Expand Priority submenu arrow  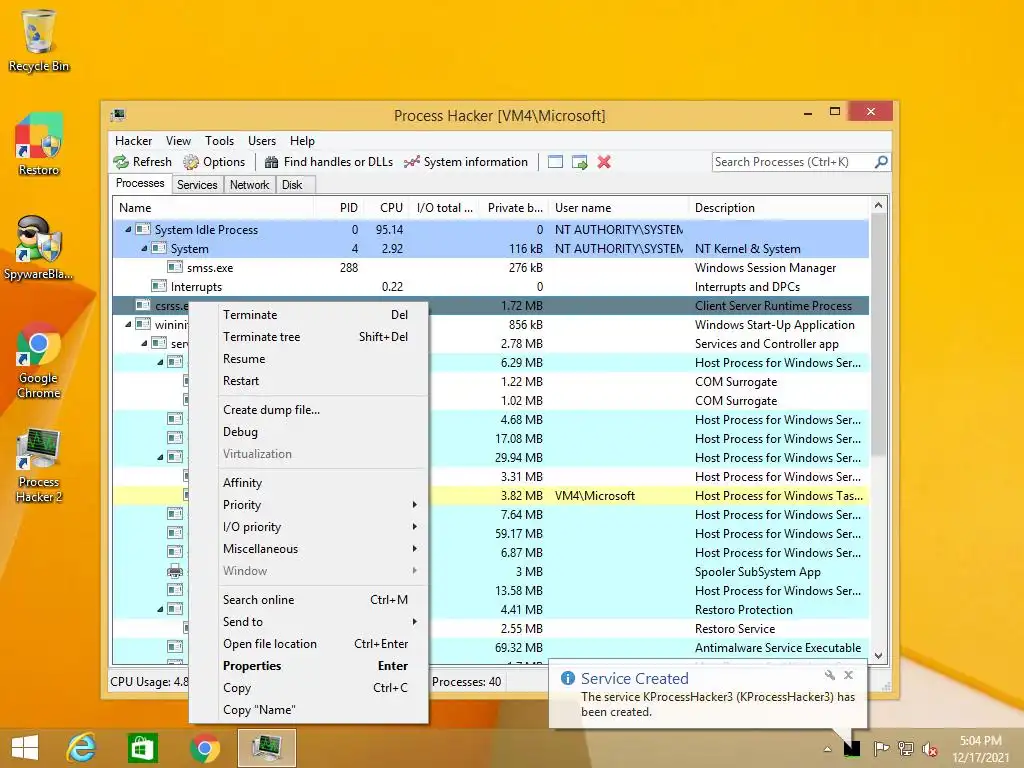[415, 505]
